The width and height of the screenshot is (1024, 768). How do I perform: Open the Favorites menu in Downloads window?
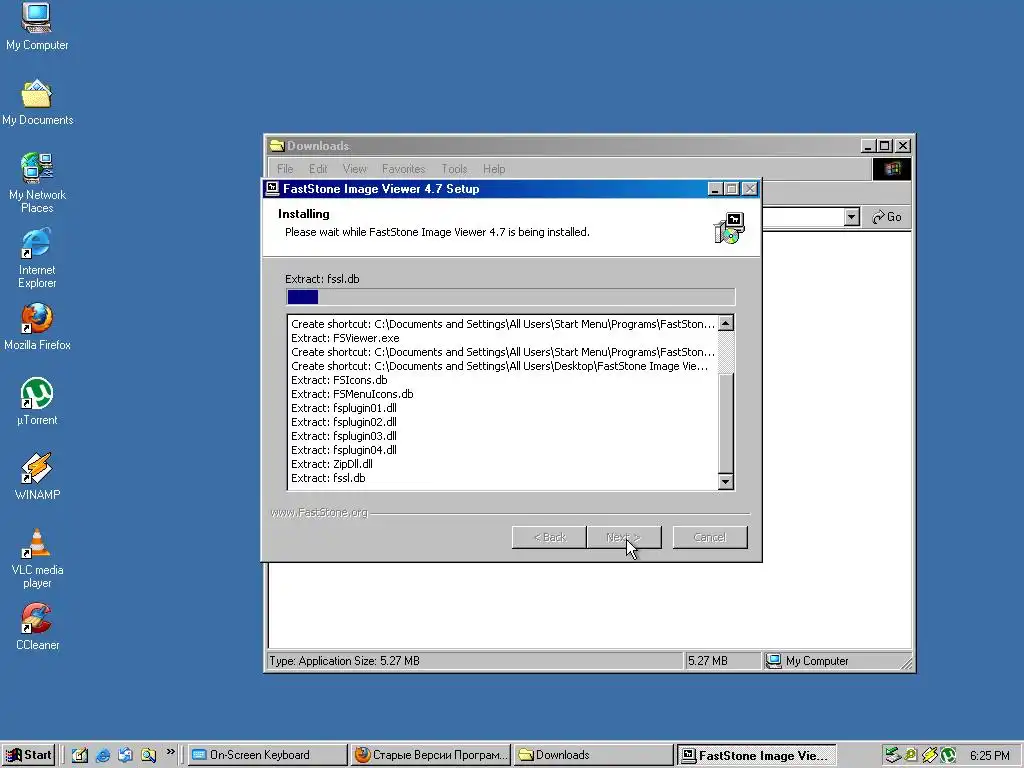tap(404, 169)
